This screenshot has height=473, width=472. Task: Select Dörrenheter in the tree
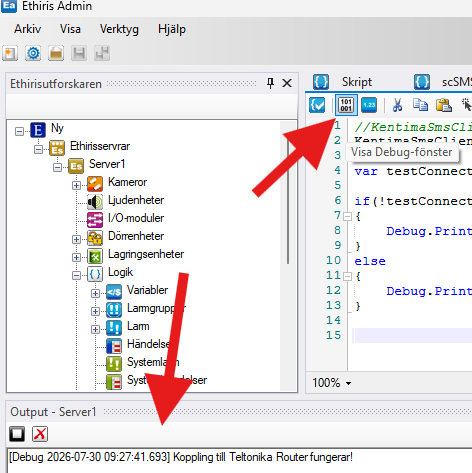[x=136, y=236]
